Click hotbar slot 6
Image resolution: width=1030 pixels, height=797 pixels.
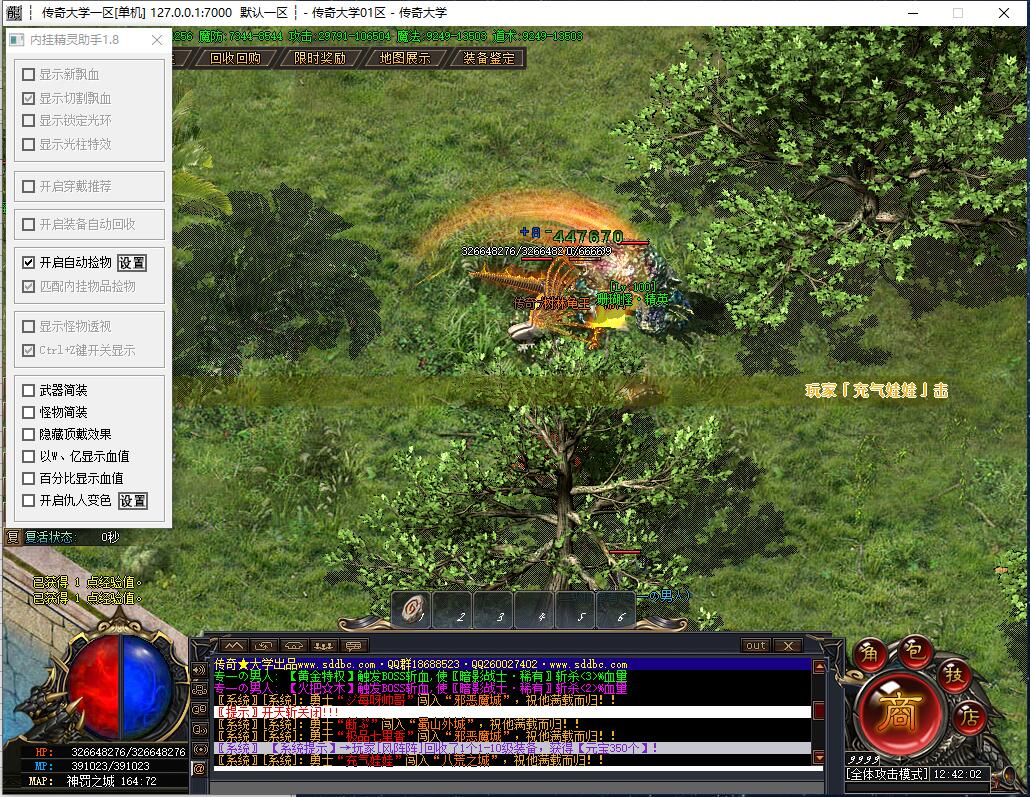[615, 610]
